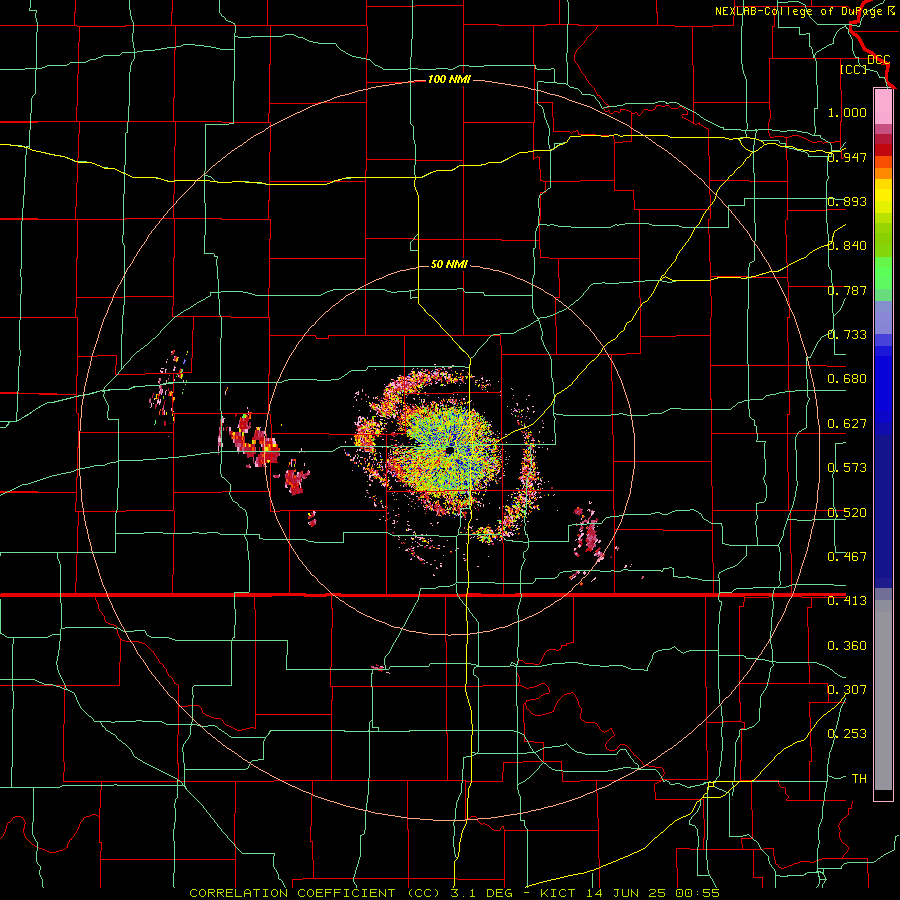Click the [CC] legend heading
The image size is (900, 900).
[853, 69]
